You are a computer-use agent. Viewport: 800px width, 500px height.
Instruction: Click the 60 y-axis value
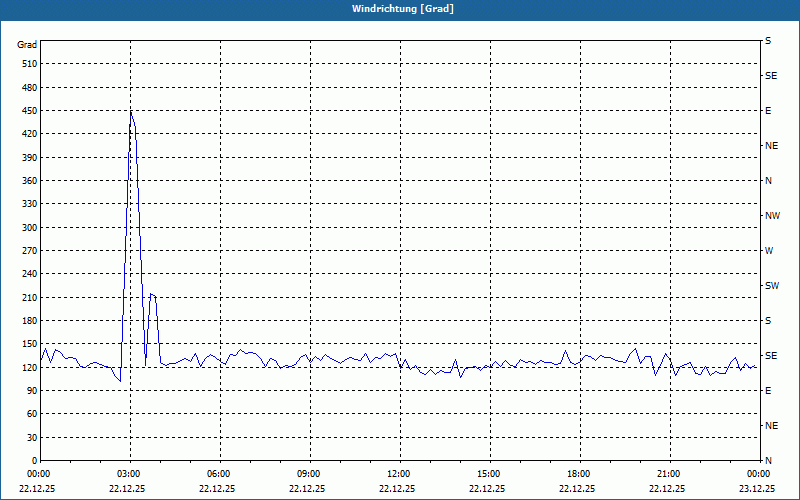32,414
